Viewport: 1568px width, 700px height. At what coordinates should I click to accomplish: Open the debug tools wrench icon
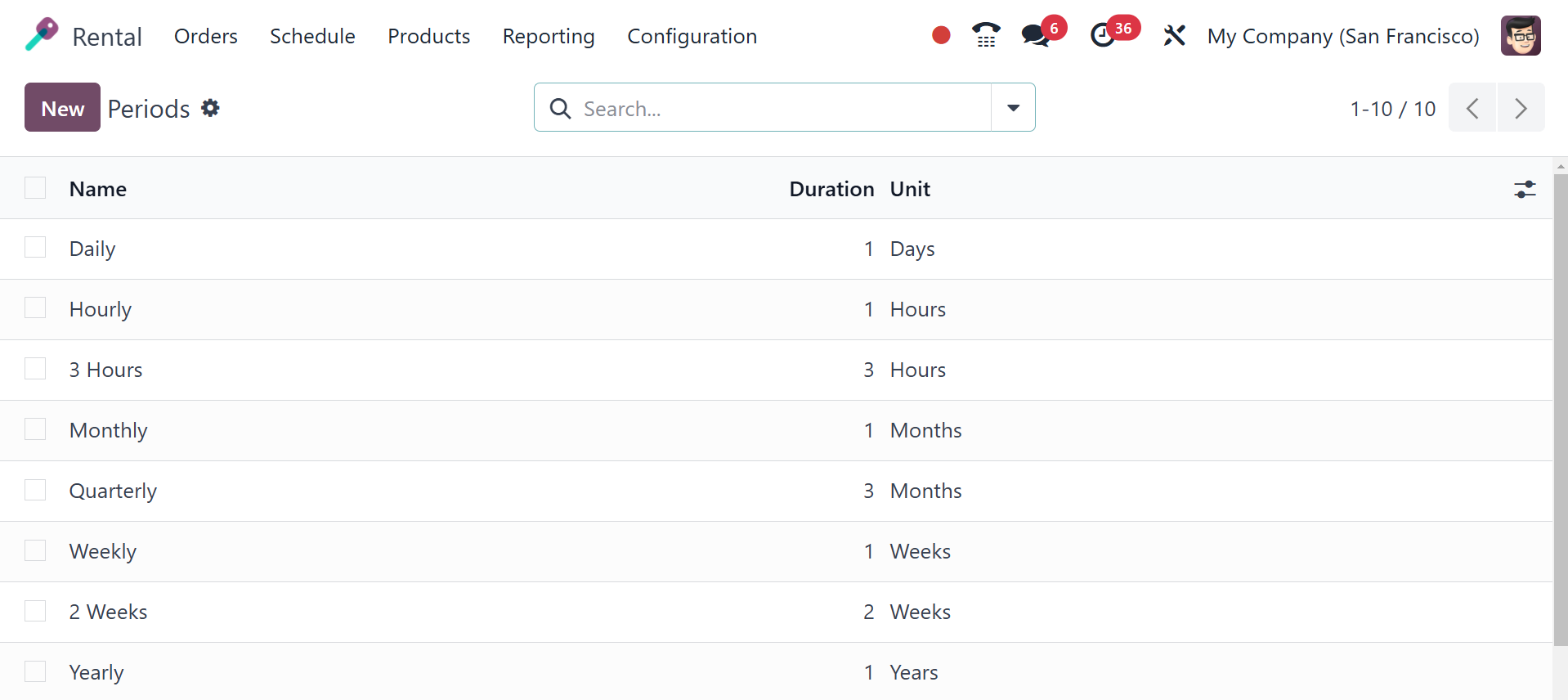point(1174,35)
